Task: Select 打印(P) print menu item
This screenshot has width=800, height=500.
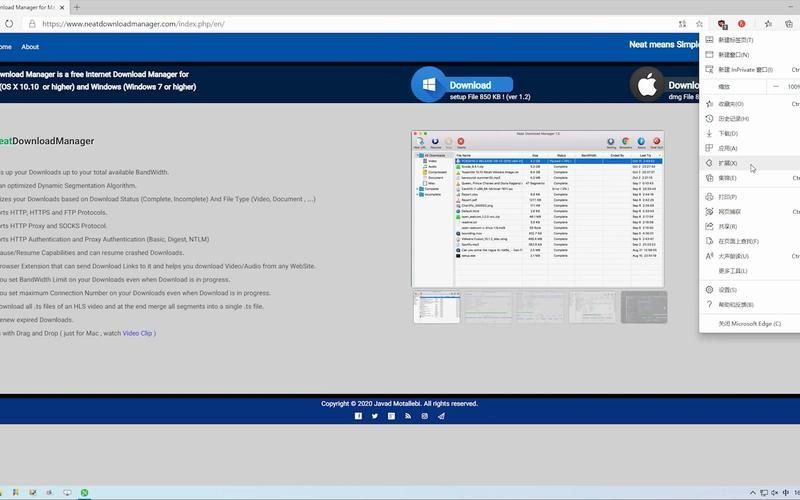Action: [749, 196]
